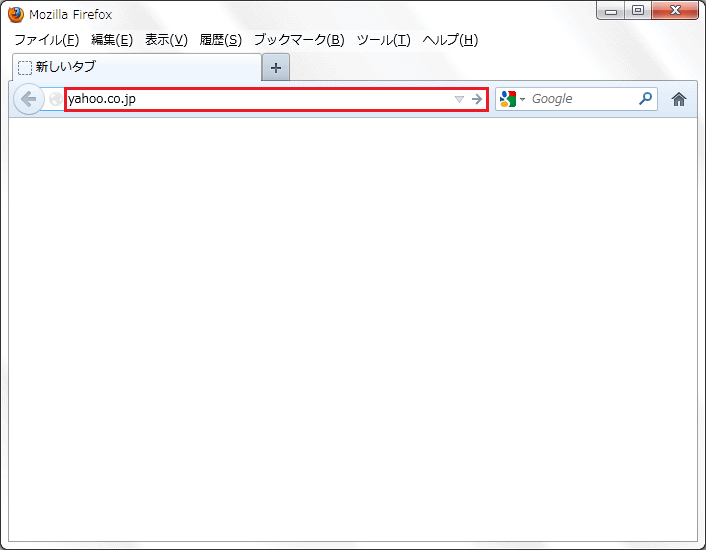
Task: Click the Home page icon
Action: 679,99
